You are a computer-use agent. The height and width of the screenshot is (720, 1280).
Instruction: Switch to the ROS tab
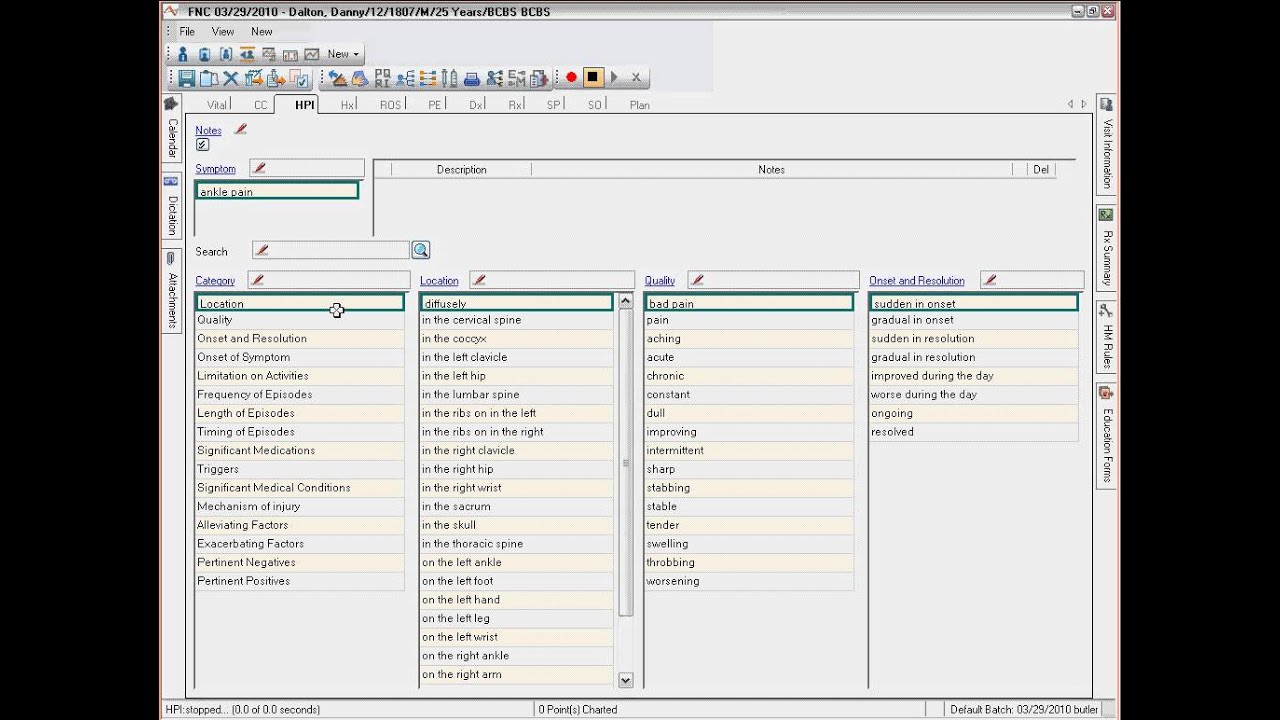pos(391,105)
